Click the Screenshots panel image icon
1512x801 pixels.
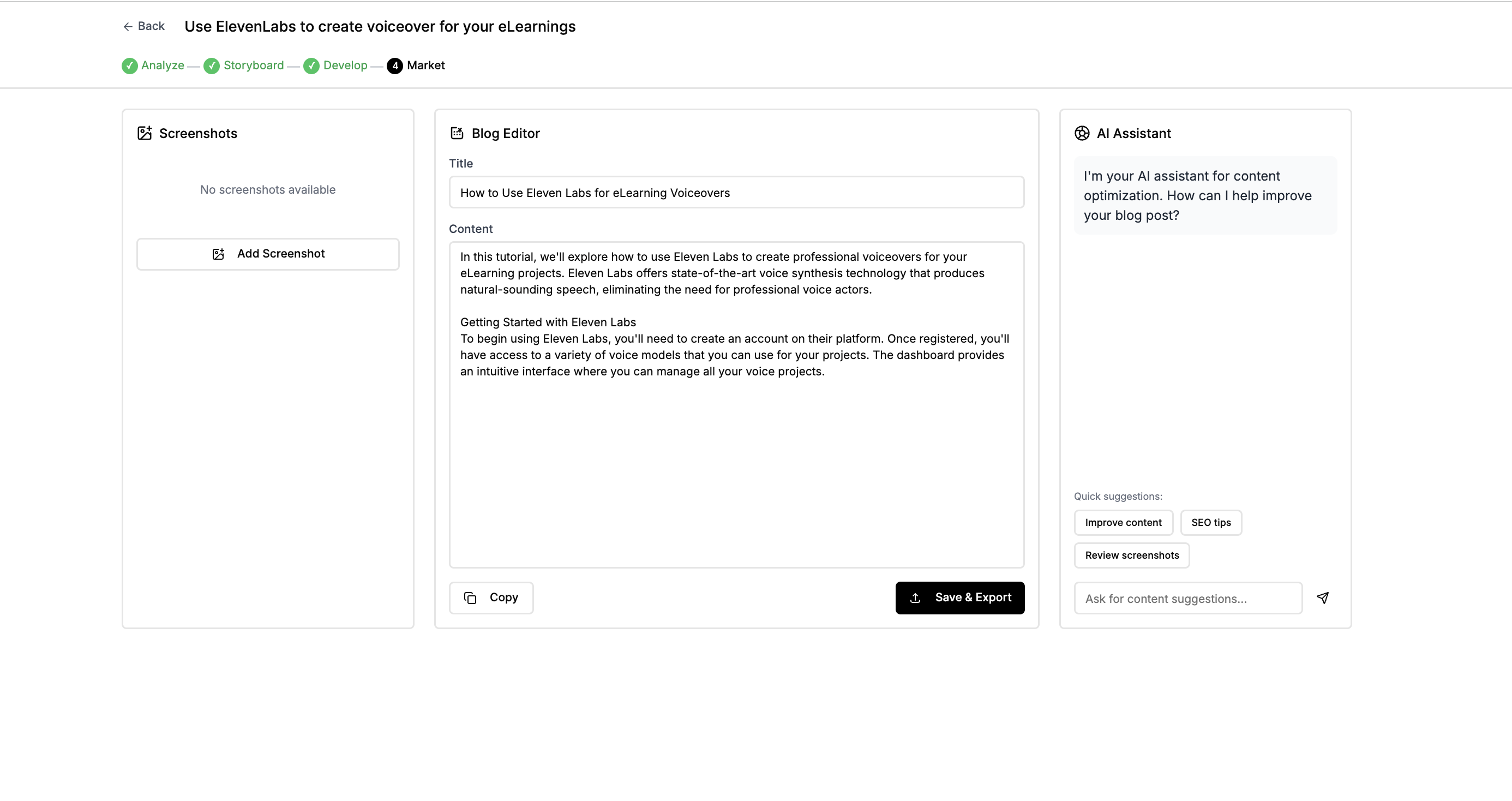click(145, 133)
